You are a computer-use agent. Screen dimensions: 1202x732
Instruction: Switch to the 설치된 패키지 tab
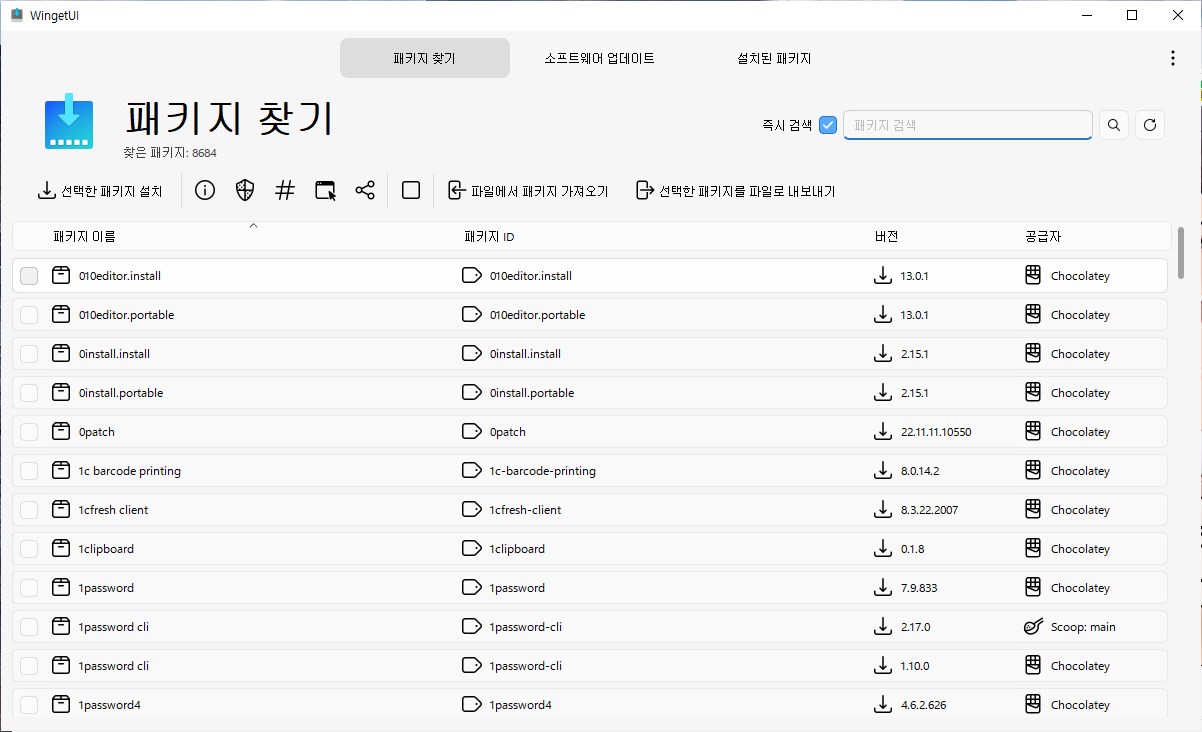tap(772, 57)
